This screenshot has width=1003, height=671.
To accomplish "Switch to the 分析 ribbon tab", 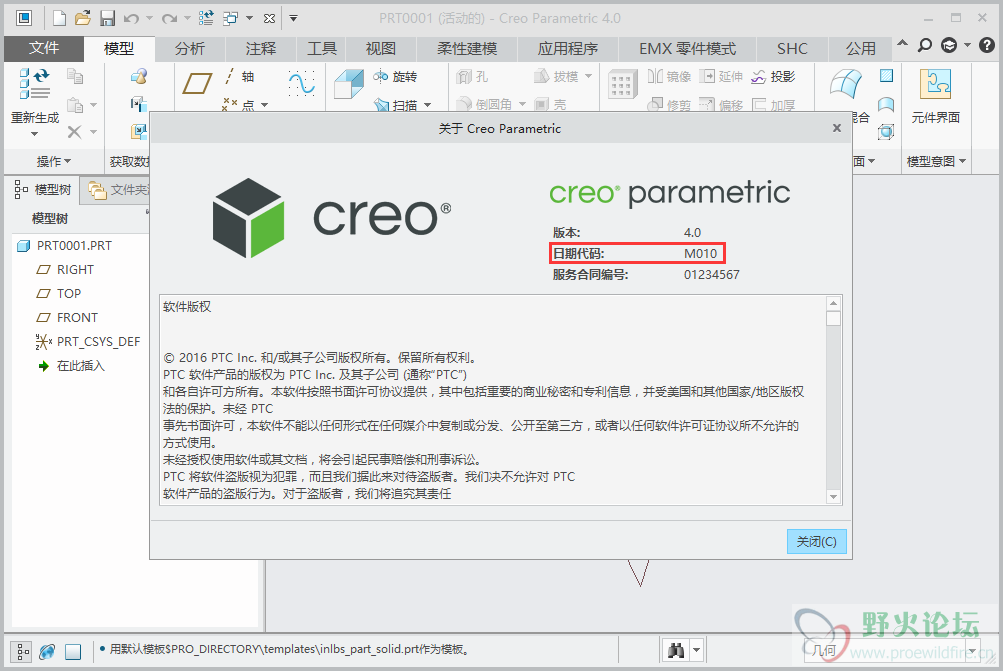I will (189, 49).
